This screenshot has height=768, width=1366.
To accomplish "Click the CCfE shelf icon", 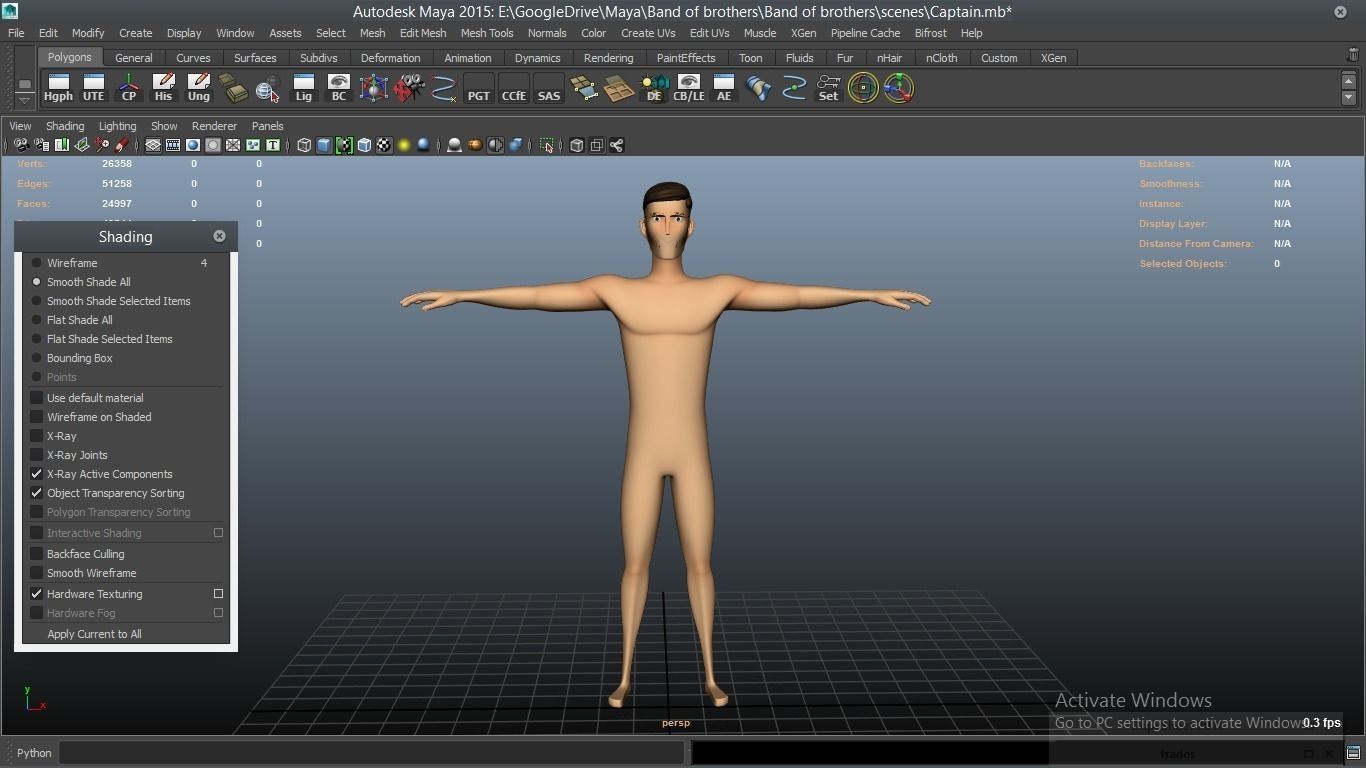I will click(x=514, y=88).
